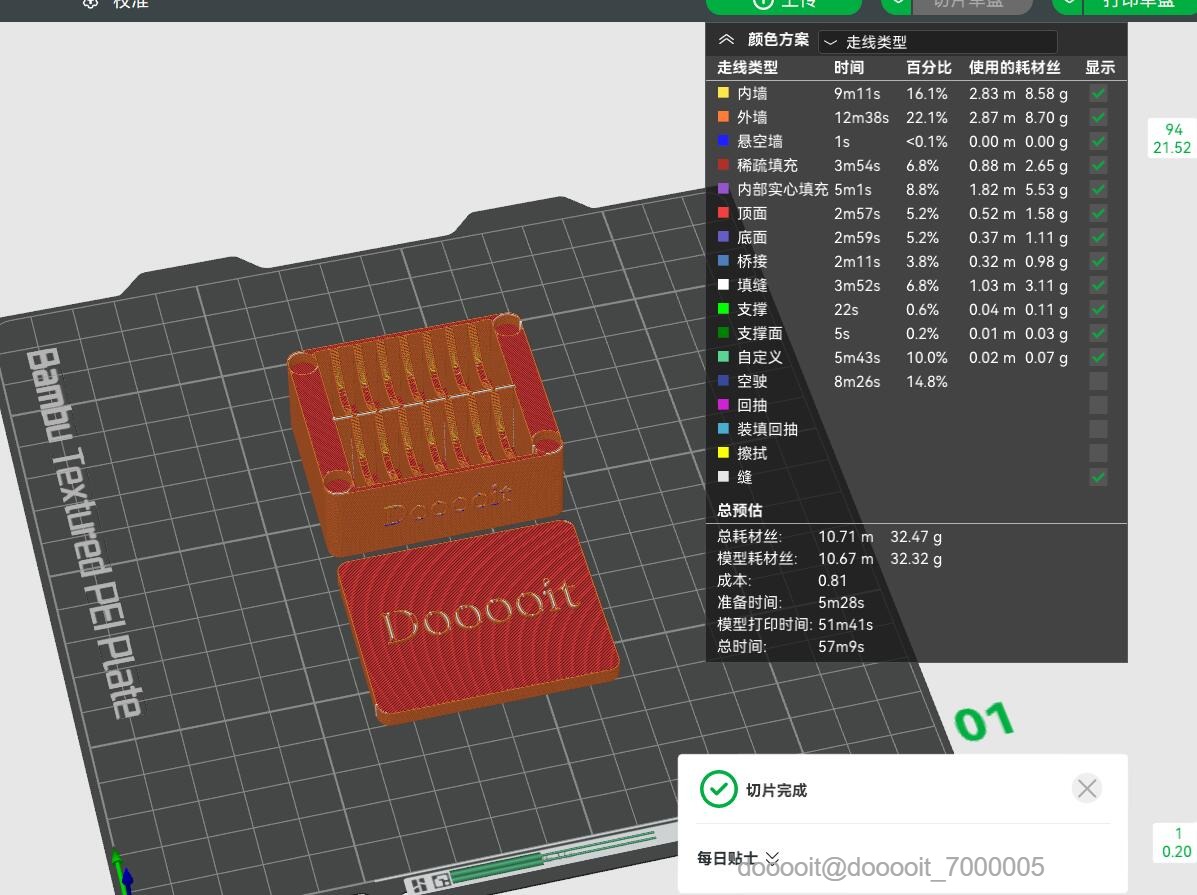Dismiss the 切片完成 notification with the X
Image resolution: width=1197 pixels, height=895 pixels.
[x=1086, y=788]
